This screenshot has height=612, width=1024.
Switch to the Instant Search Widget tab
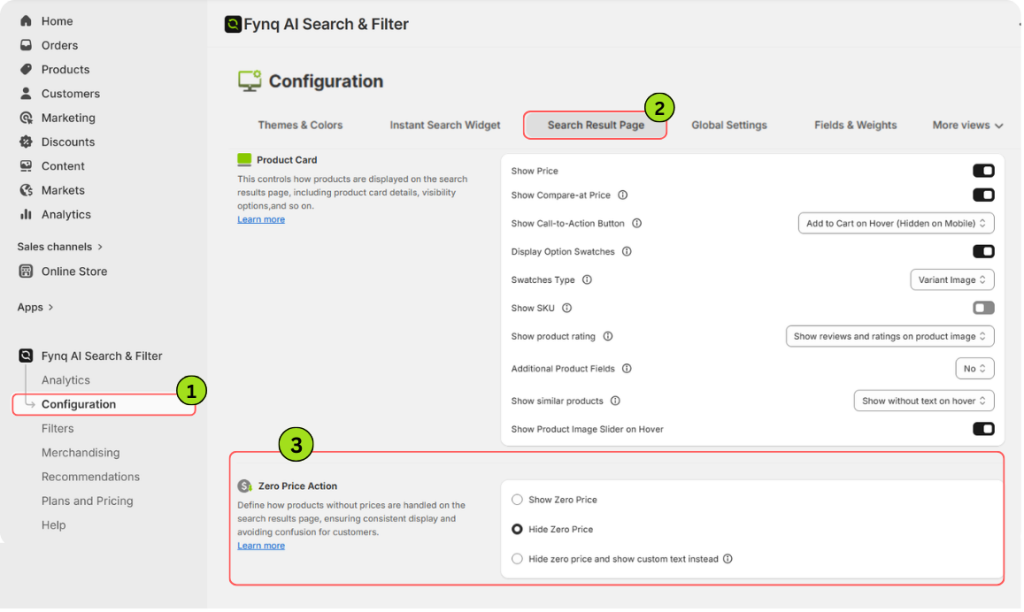click(445, 125)
